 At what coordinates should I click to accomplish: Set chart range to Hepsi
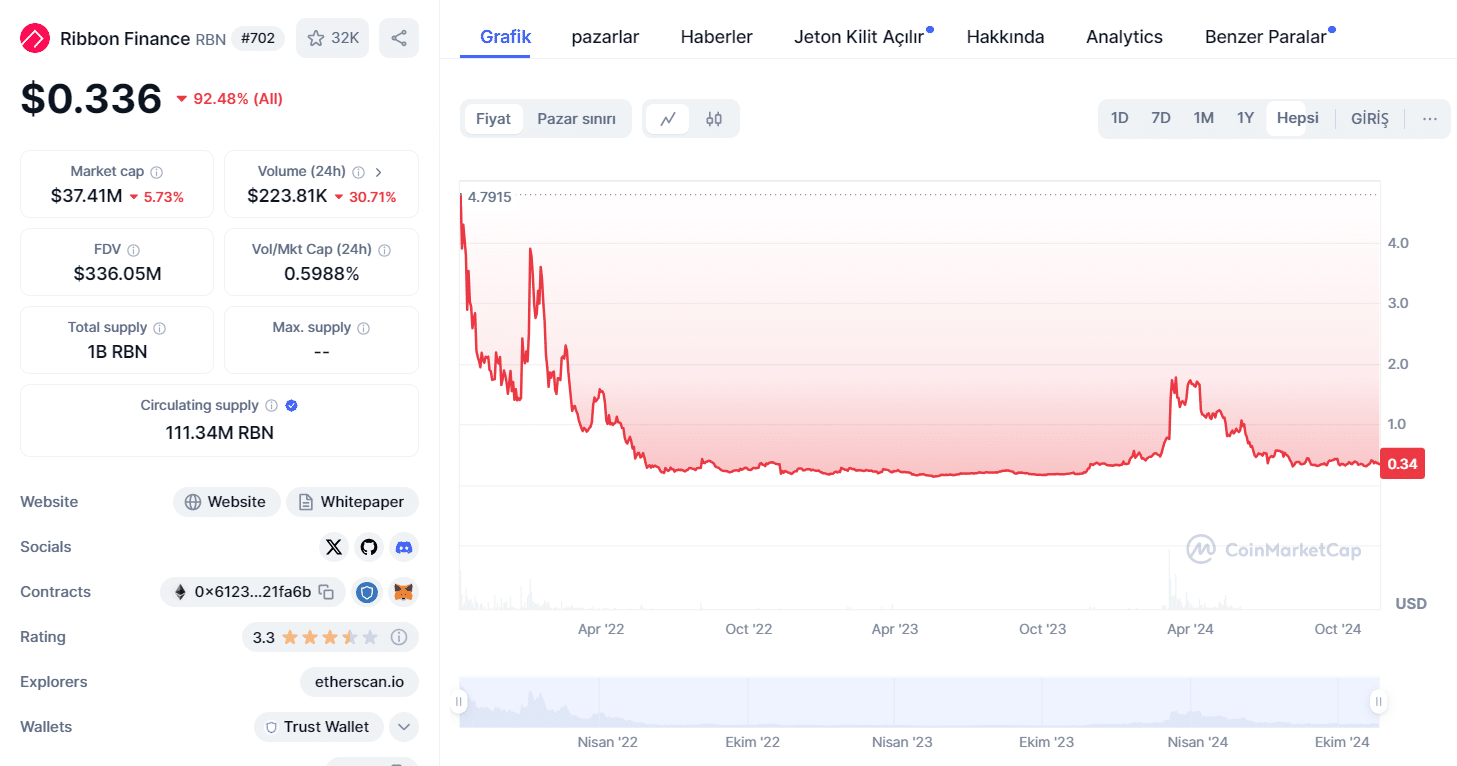coord(1298,118)
